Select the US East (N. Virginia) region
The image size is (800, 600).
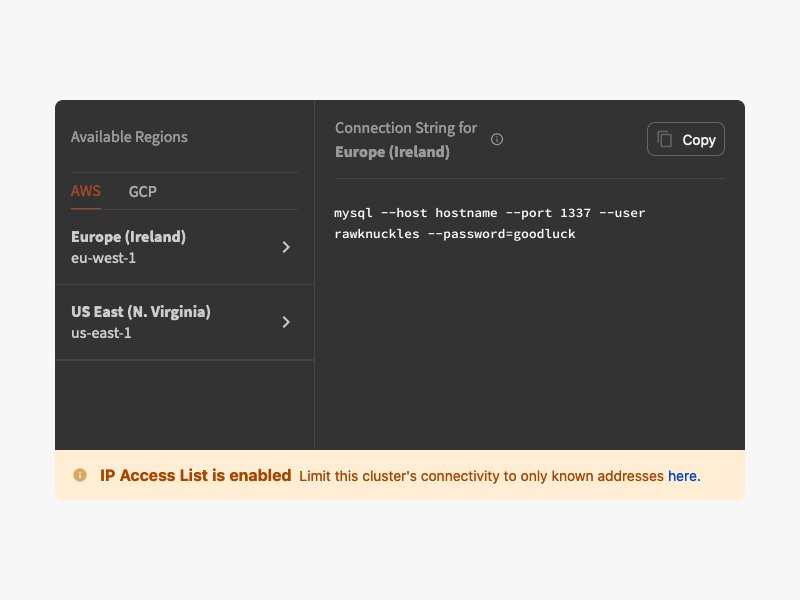pos(185,322)
